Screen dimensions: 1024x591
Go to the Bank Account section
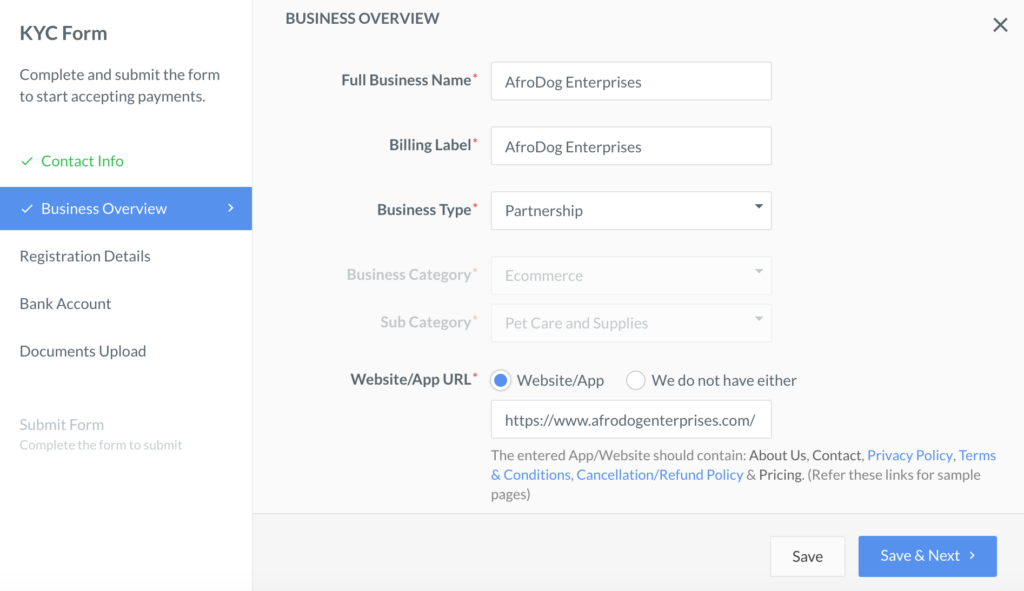(65, 303)
